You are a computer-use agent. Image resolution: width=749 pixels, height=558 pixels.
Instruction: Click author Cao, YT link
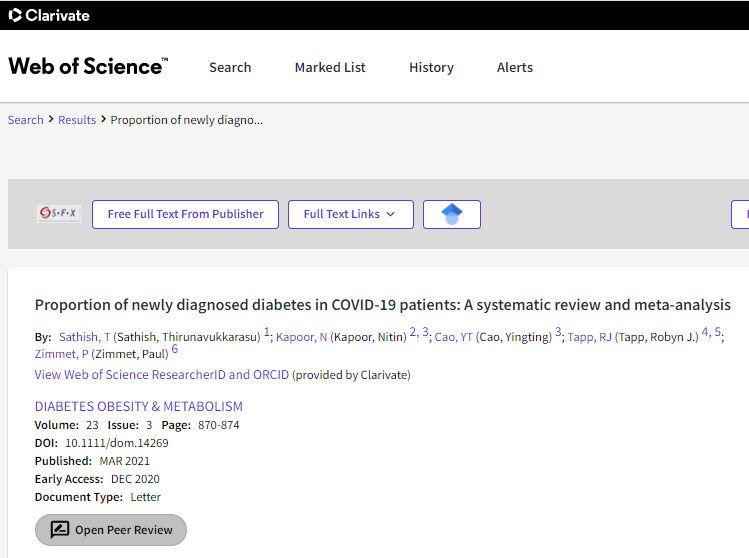coord(453,337)
